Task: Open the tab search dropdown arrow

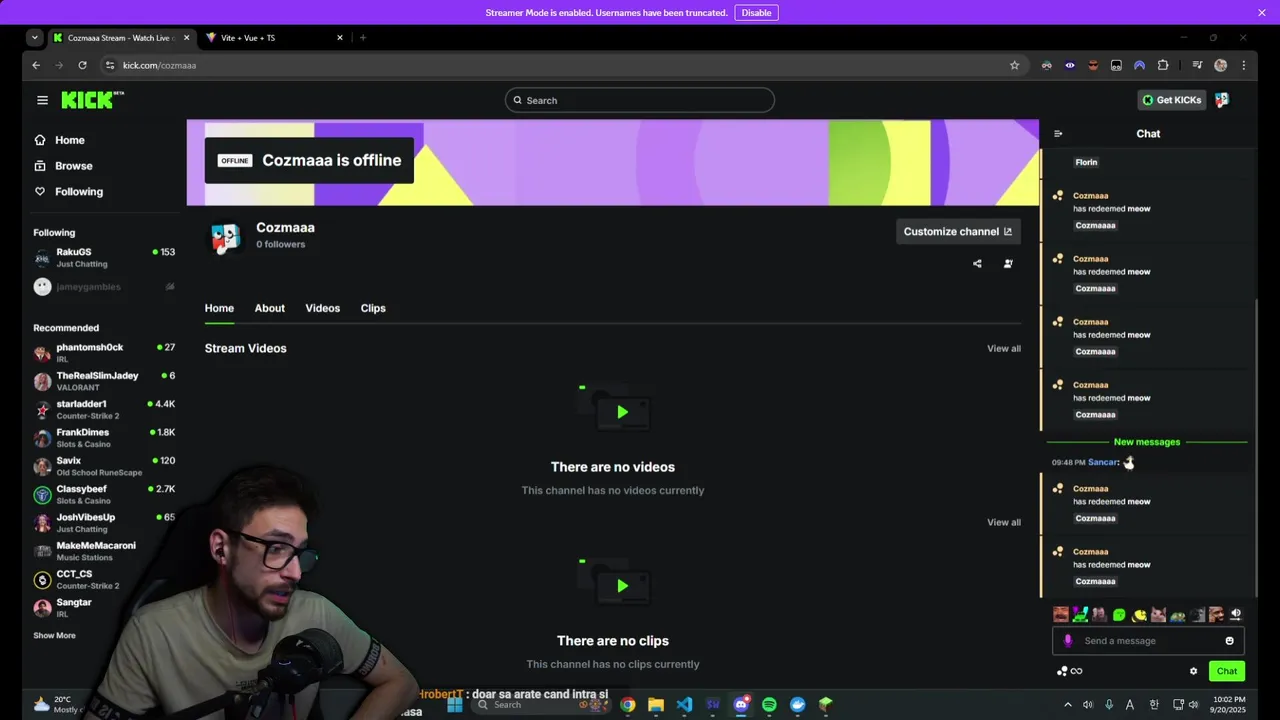Action: pos(35,38)
